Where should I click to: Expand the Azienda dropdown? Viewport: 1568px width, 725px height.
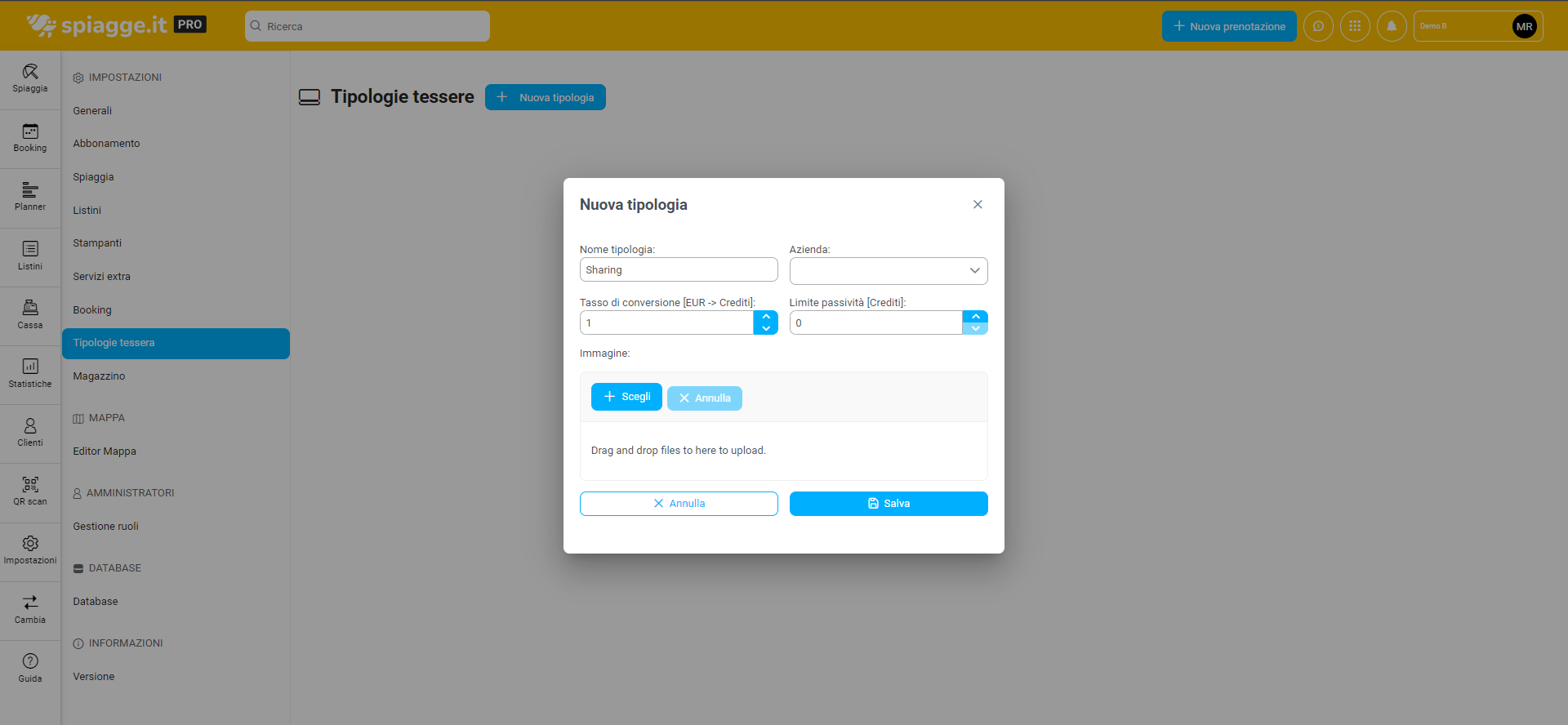(889, 271)
